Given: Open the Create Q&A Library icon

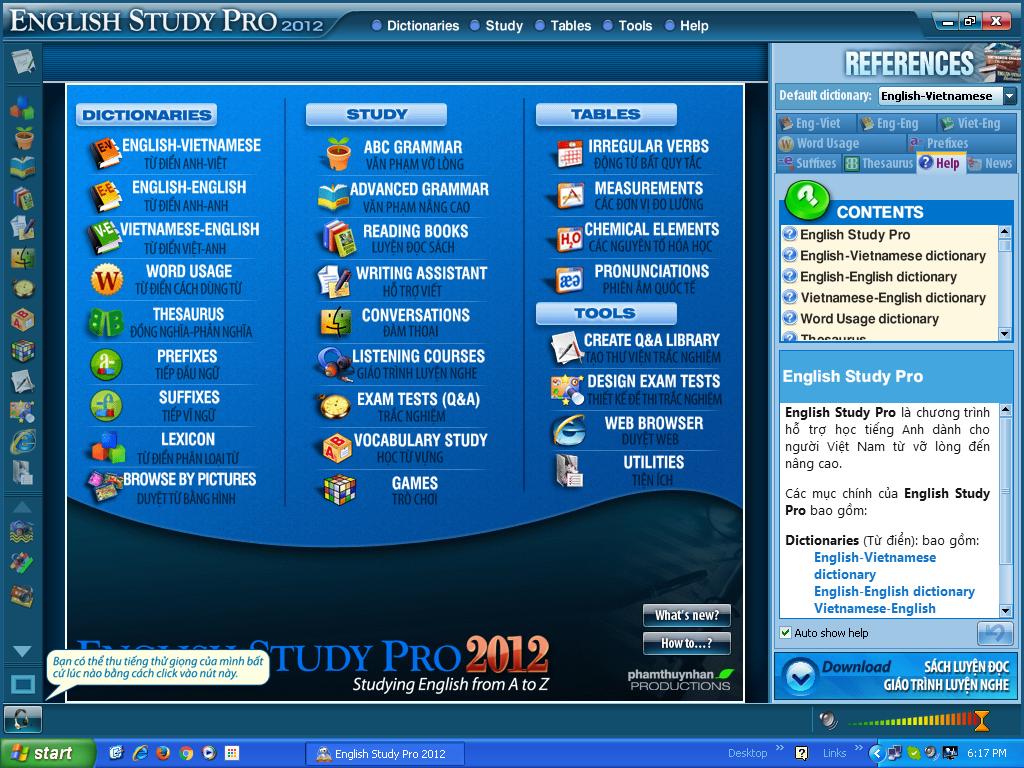Looking at the screenshot, I should point(567,347).
